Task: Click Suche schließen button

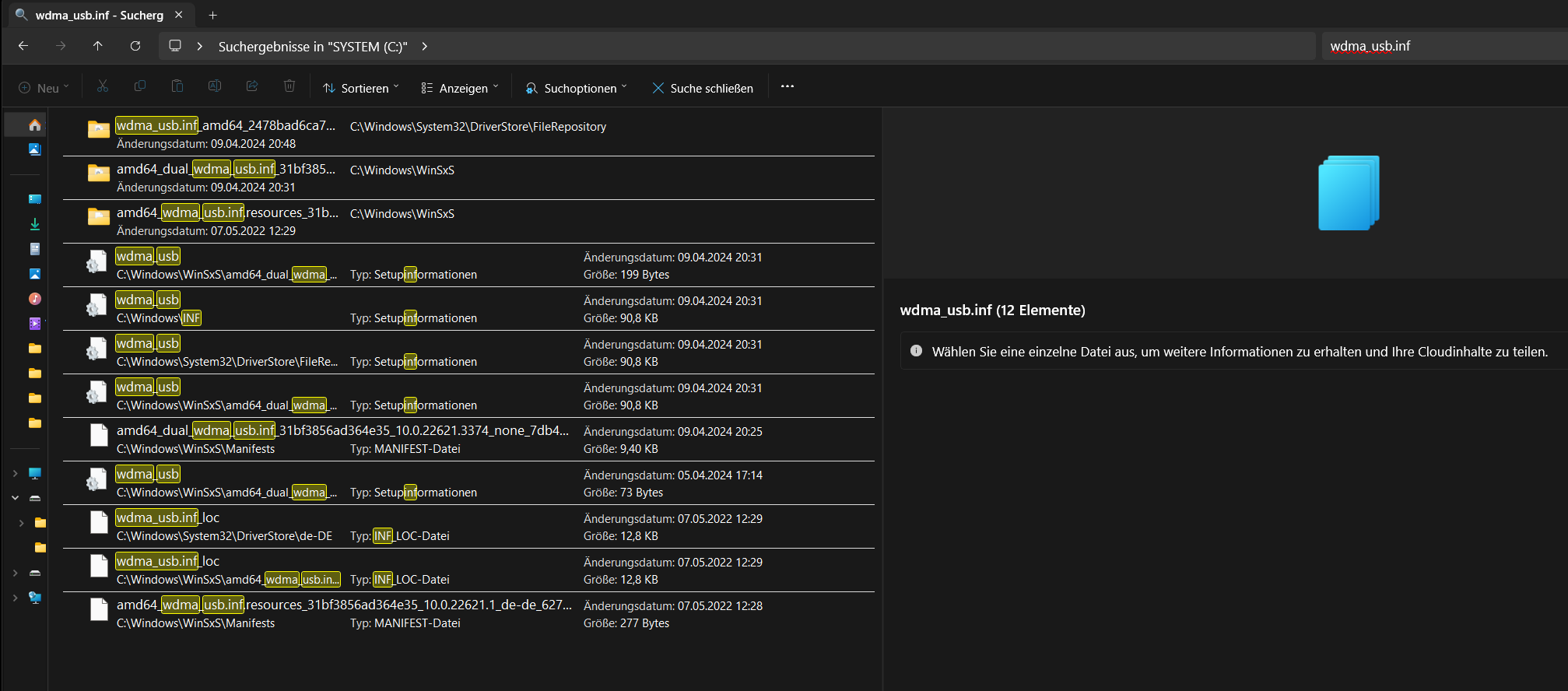Action: 703,88
